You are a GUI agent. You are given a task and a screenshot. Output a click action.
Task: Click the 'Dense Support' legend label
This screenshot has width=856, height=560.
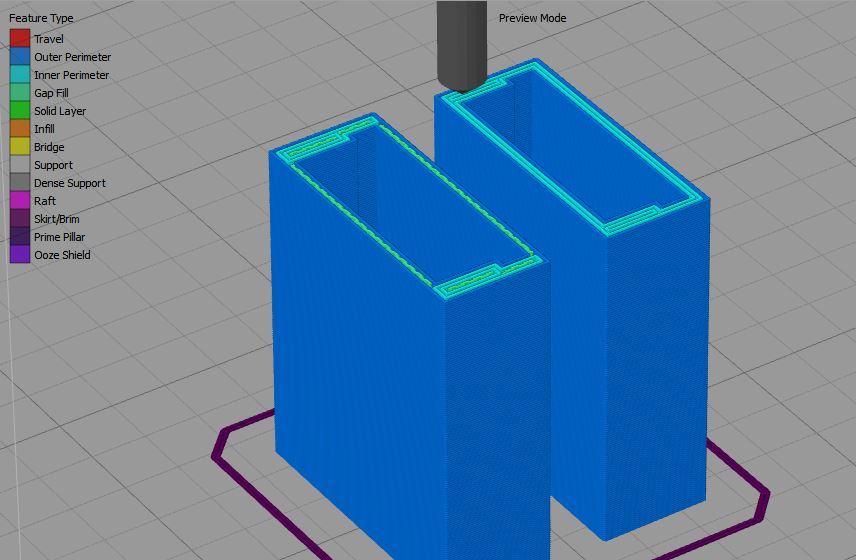click(x=70, y=183)
